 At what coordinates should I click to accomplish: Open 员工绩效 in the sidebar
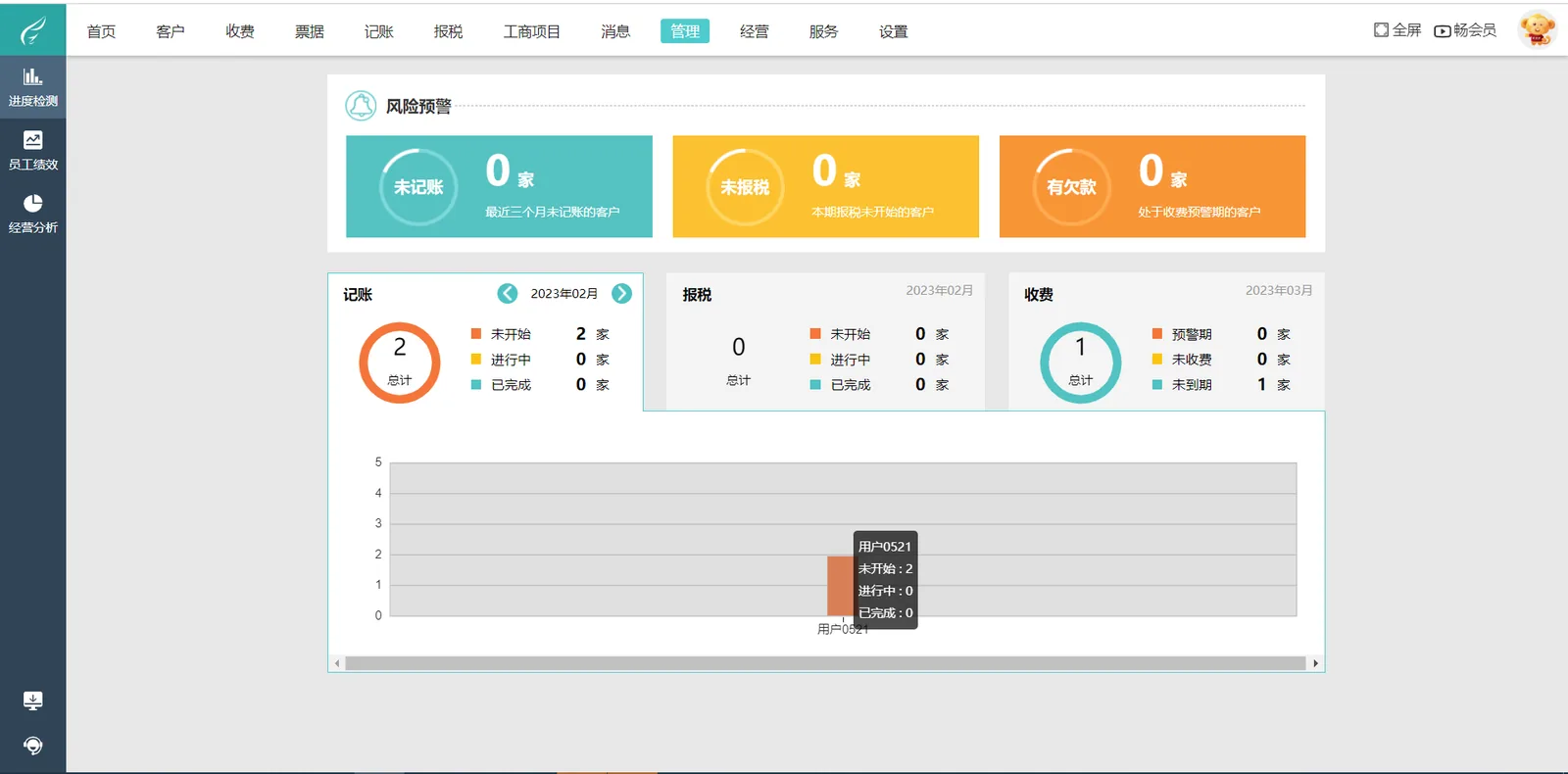(x=32, y=151)
